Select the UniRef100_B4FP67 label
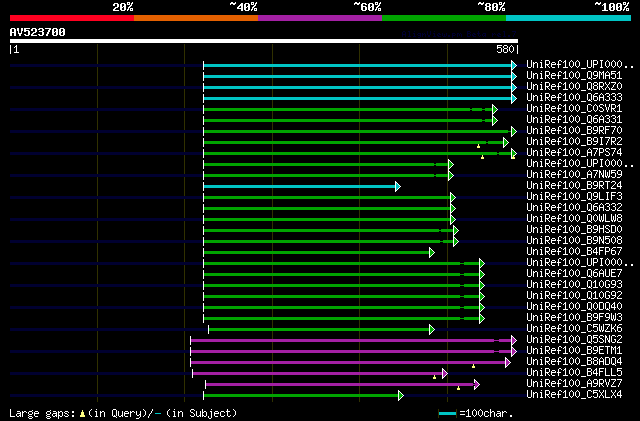 coord(574,252)
